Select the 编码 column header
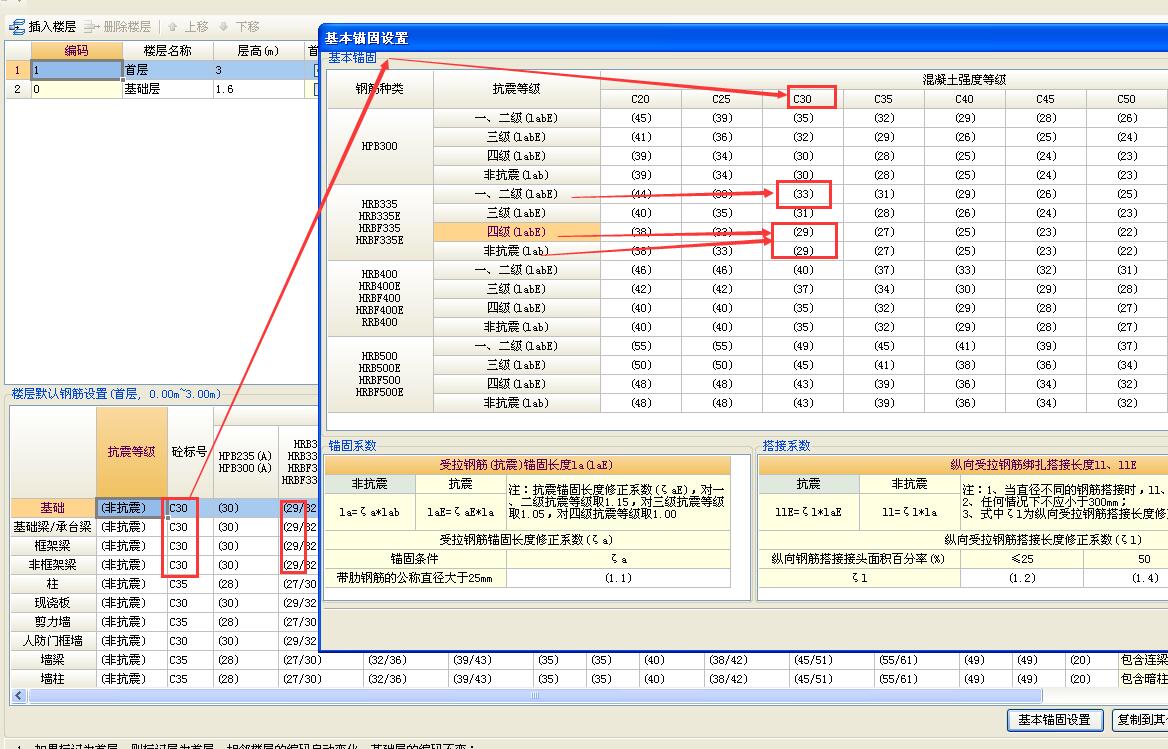1168x749 pixels. point(76,51)
